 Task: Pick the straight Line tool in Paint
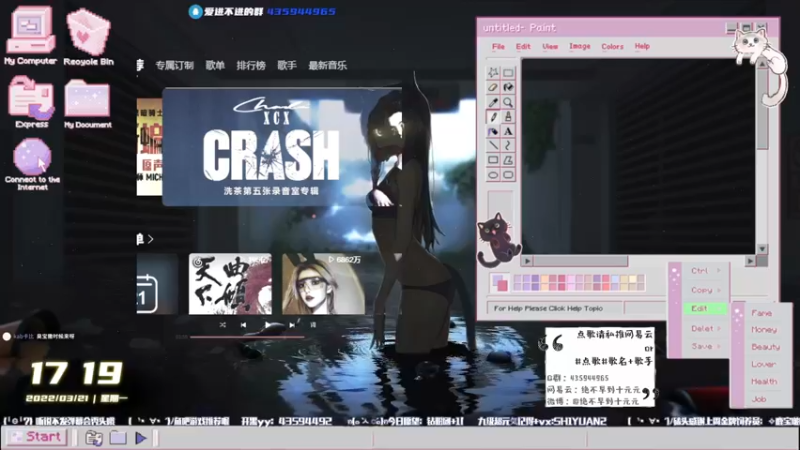point(493,146)
